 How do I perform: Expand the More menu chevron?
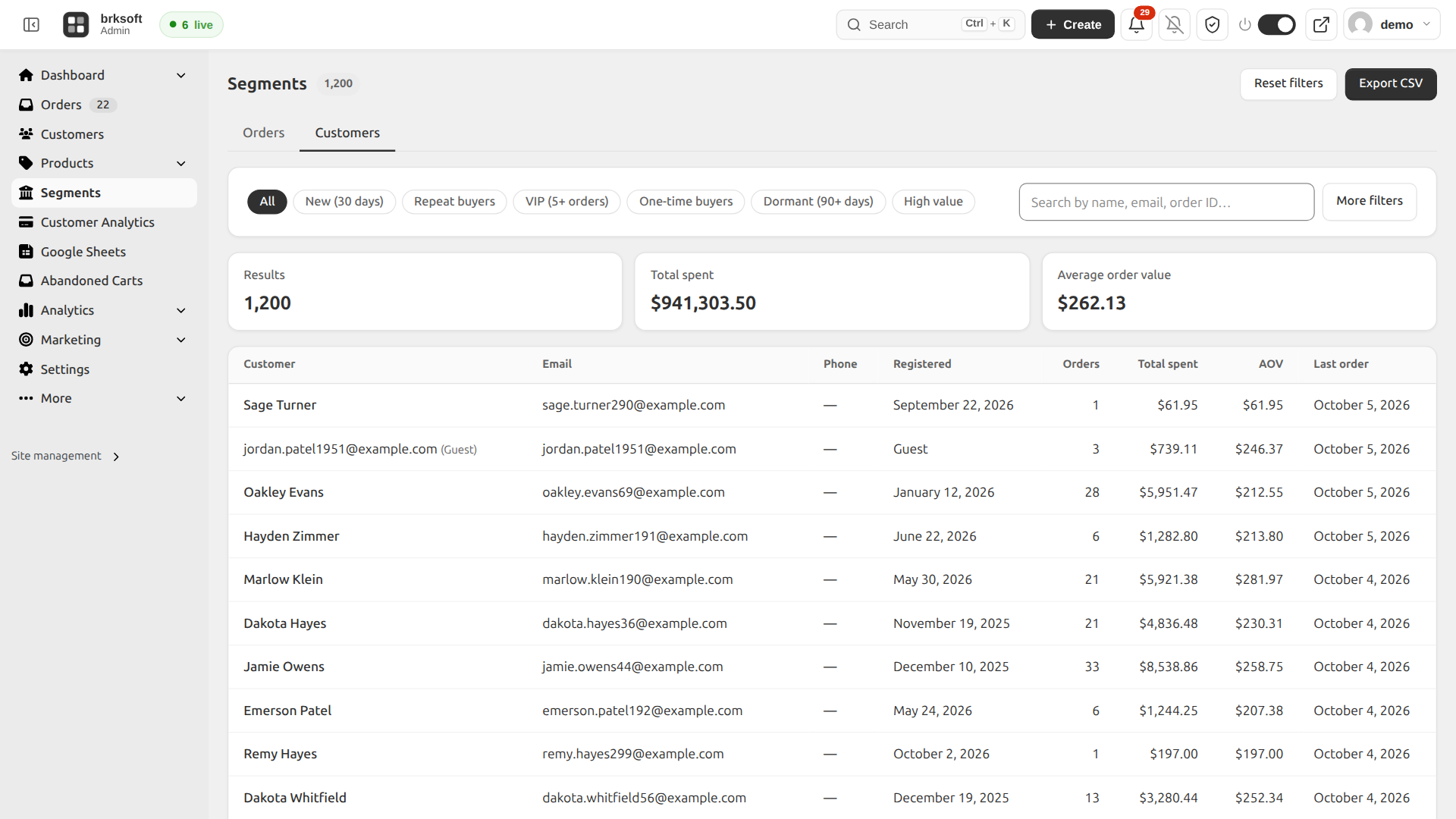pyautogui.click(x=181, y=398)
